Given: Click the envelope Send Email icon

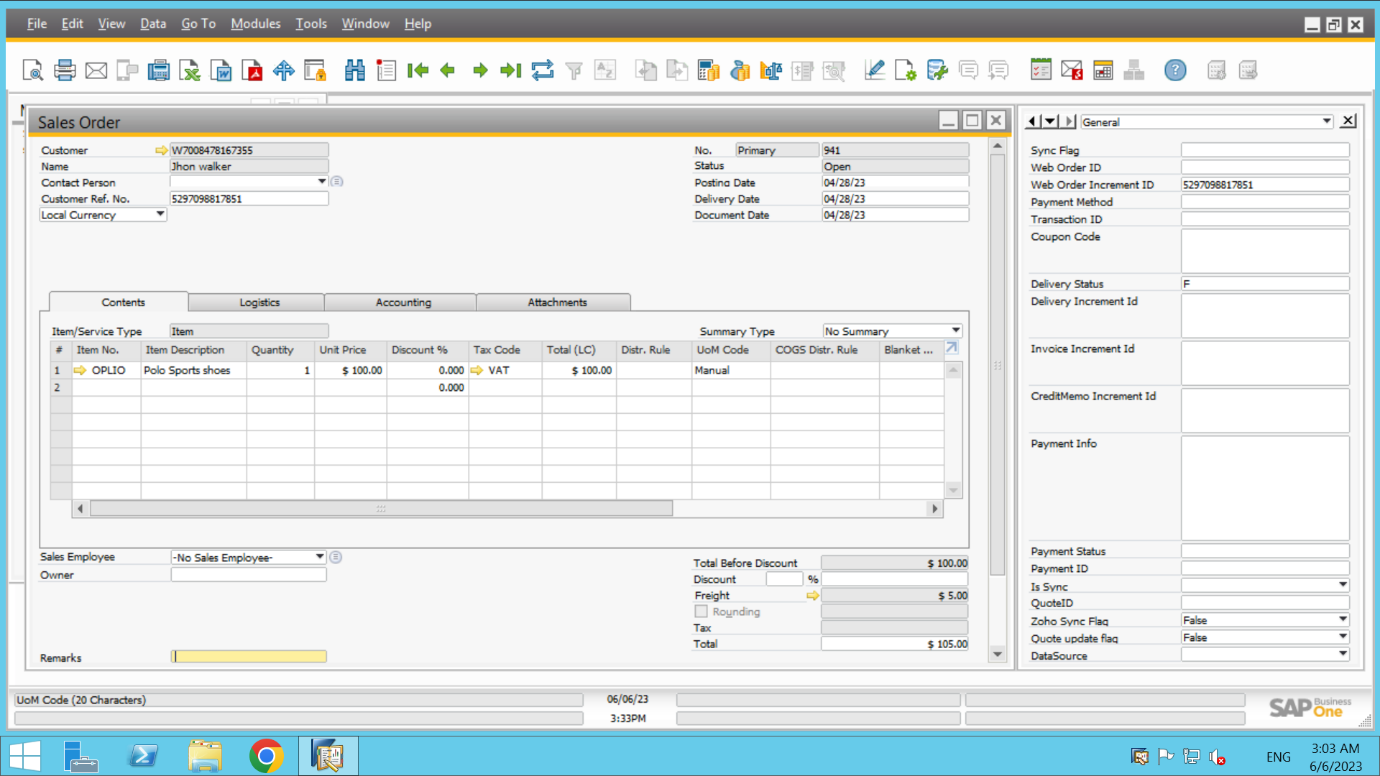Looking at the screenshot, I should click(96, 70).
